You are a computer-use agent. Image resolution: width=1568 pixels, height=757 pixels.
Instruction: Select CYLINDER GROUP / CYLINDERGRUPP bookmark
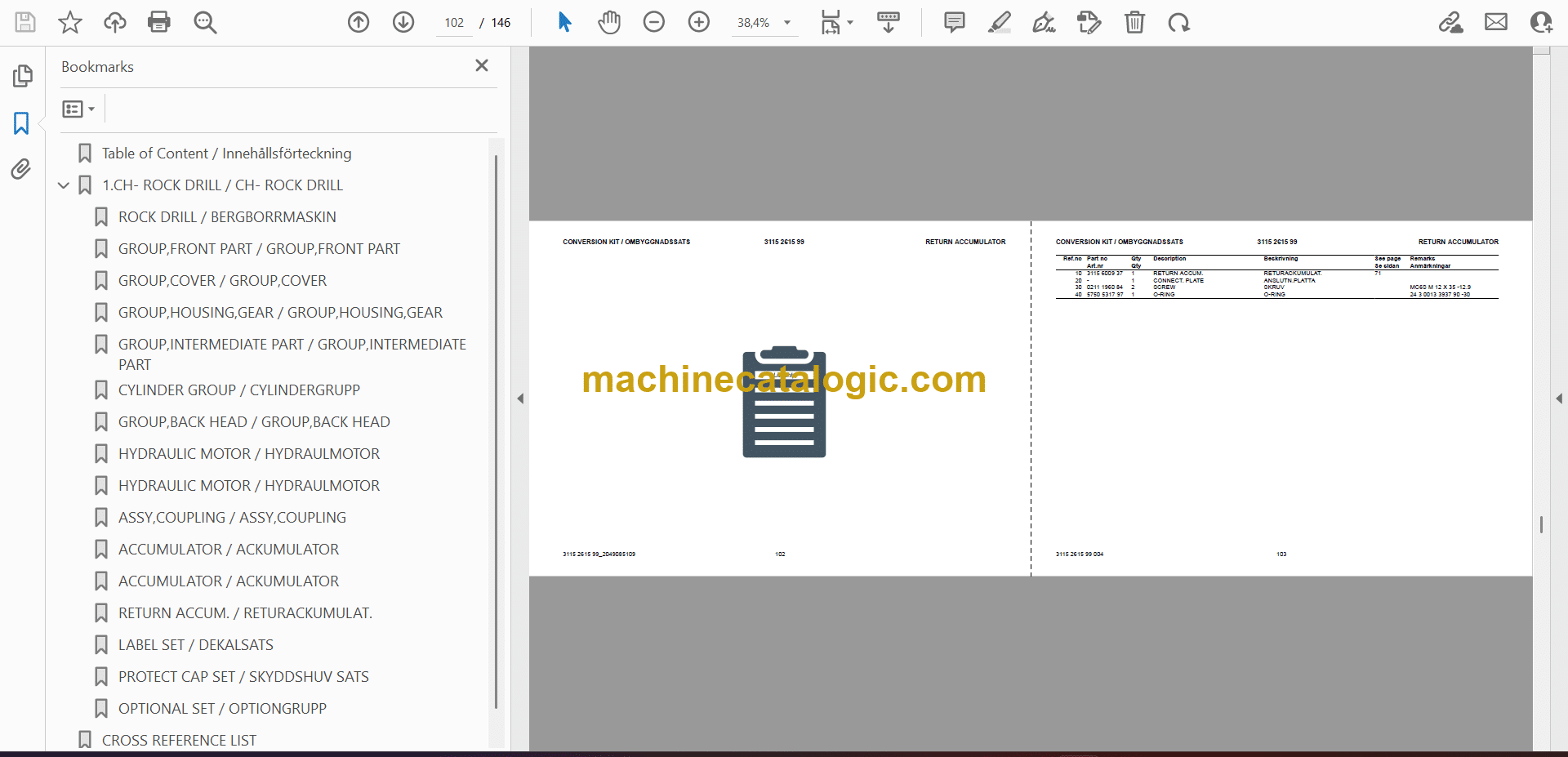tap(238, 390)
